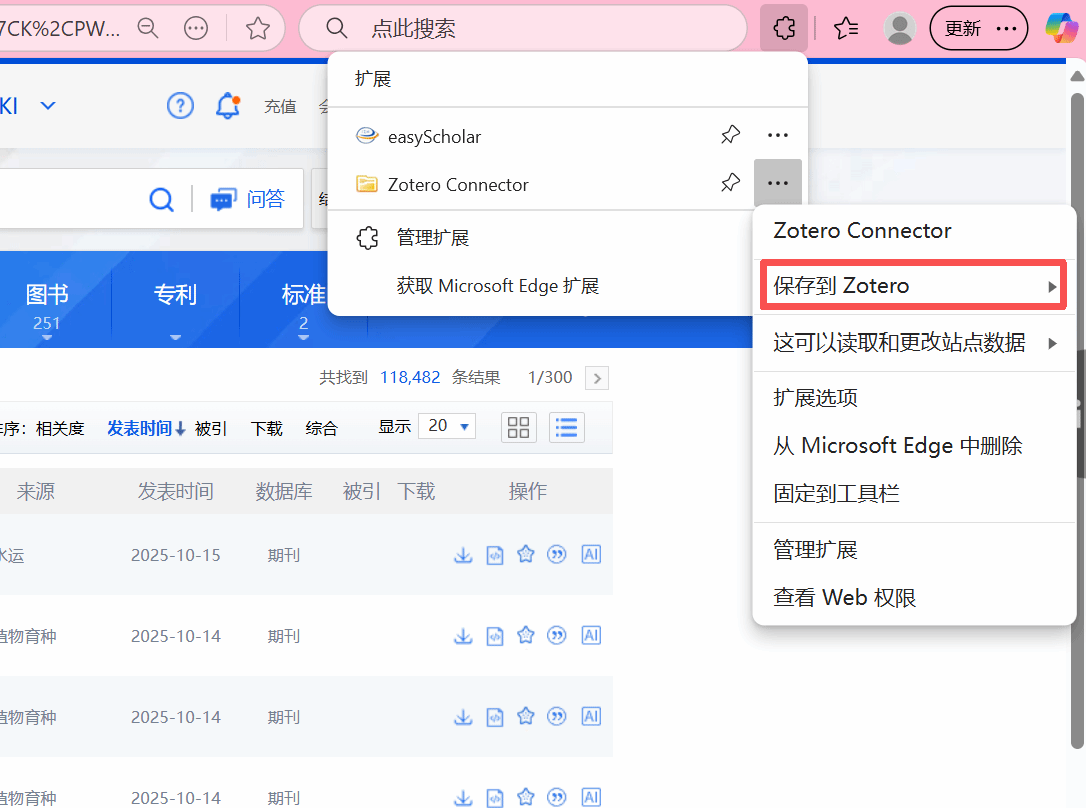
Task: Open the favorites list icon in toolbar
Action: pyautogui.click(x=846, y=28)
